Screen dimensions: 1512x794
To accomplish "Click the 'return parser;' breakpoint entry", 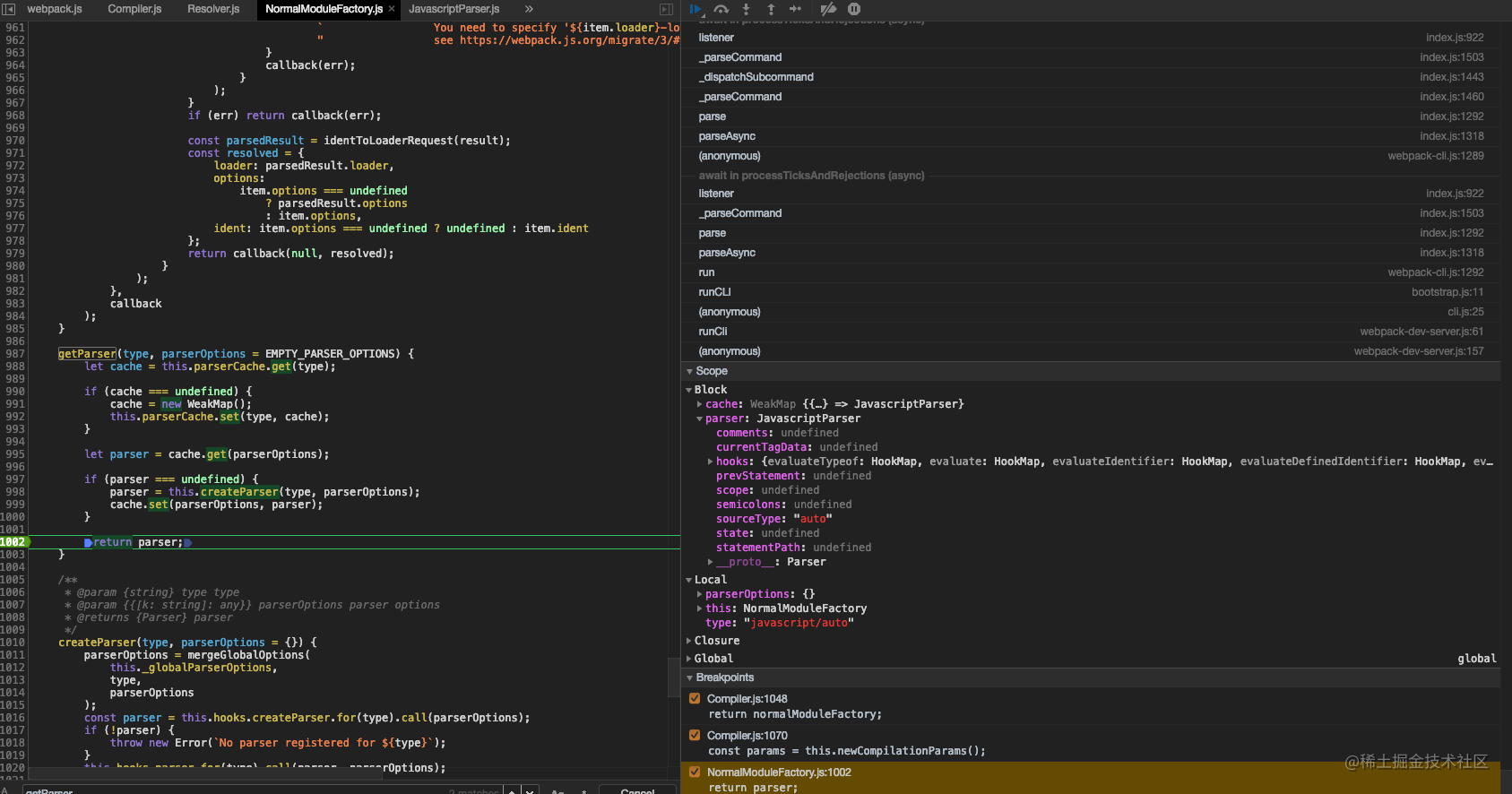I will click(x=753, y=788).
